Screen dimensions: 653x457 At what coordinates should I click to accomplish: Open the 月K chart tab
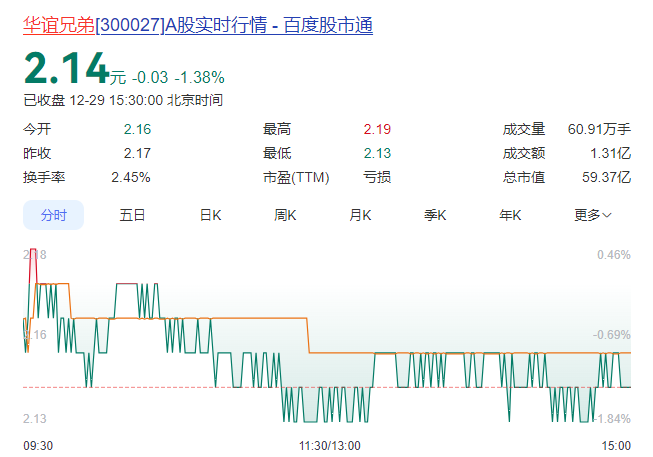pos(360,215)
